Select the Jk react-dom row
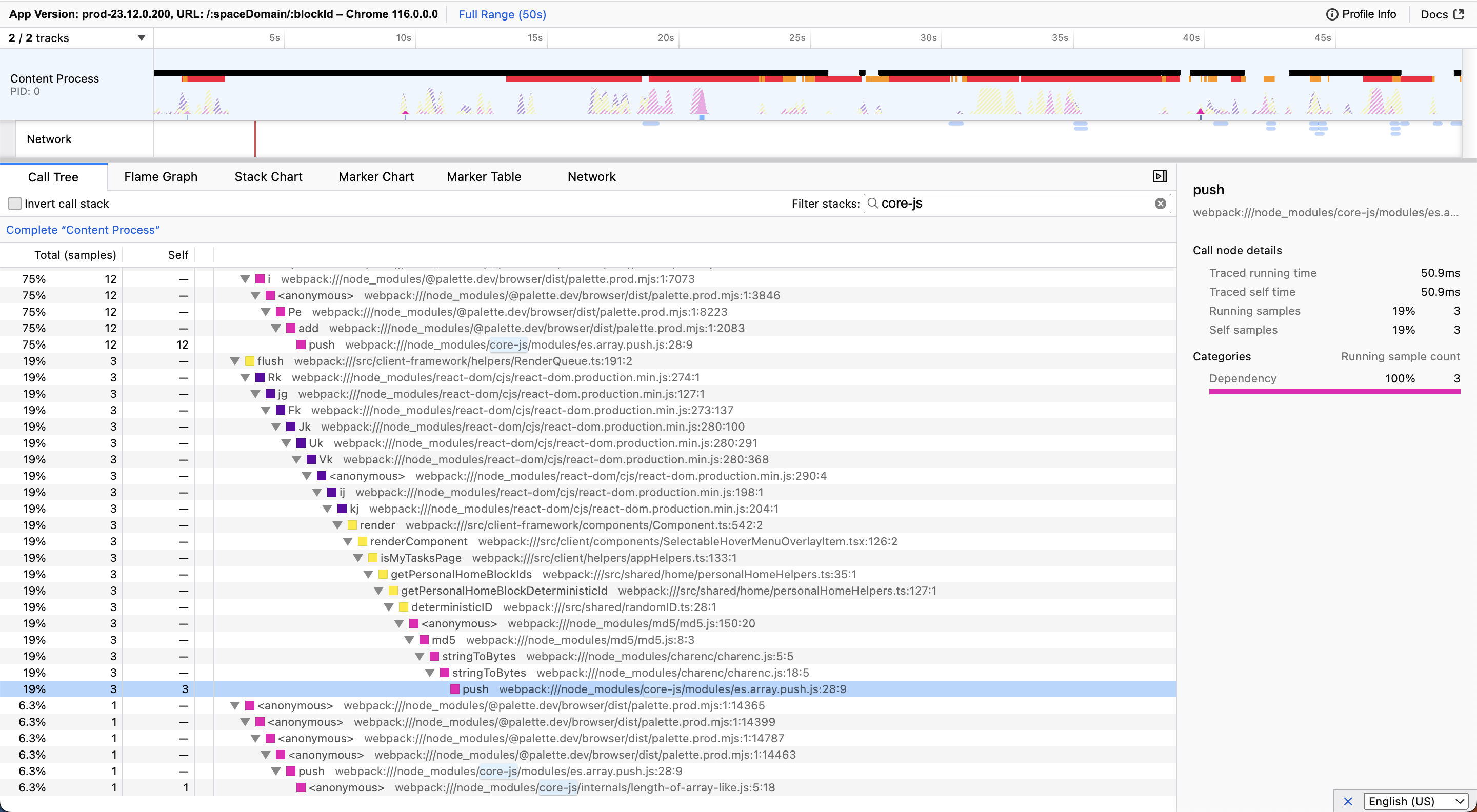1477x812 pixels. [x=588, y=427]
